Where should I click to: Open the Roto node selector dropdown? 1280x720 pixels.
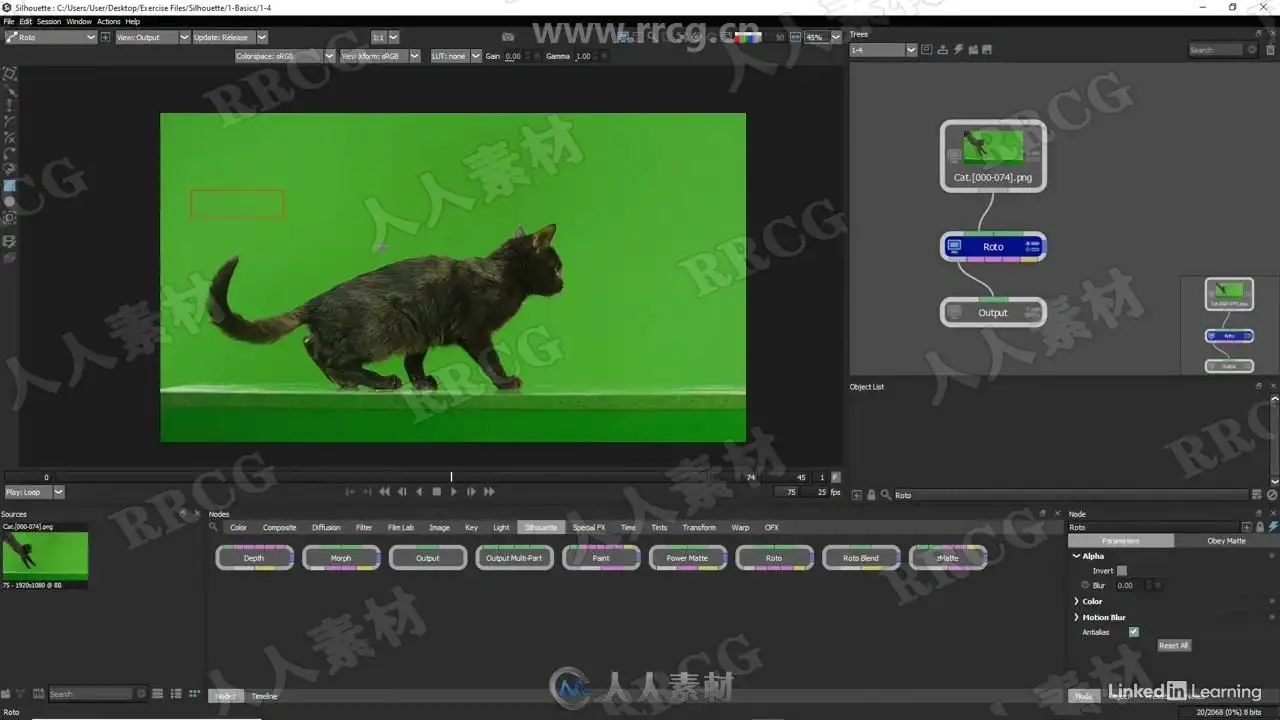click(x=51, y=37)
